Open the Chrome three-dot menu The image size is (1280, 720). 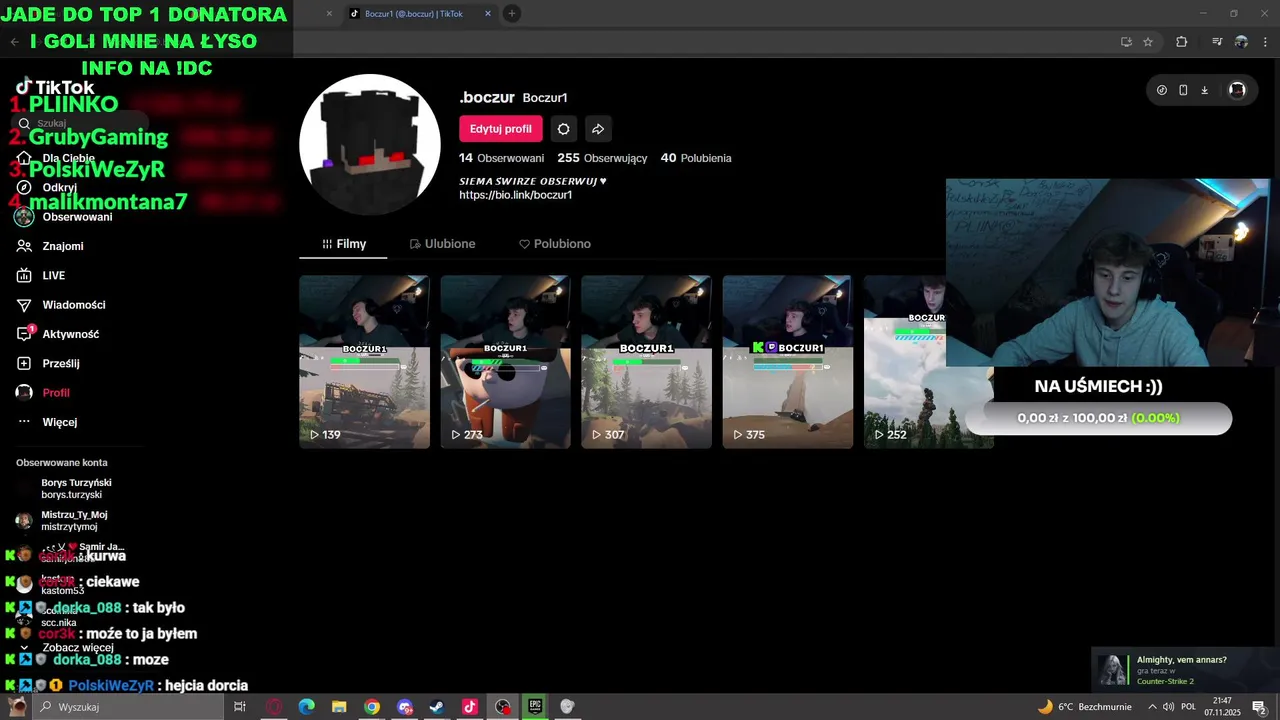(1266, 42)
